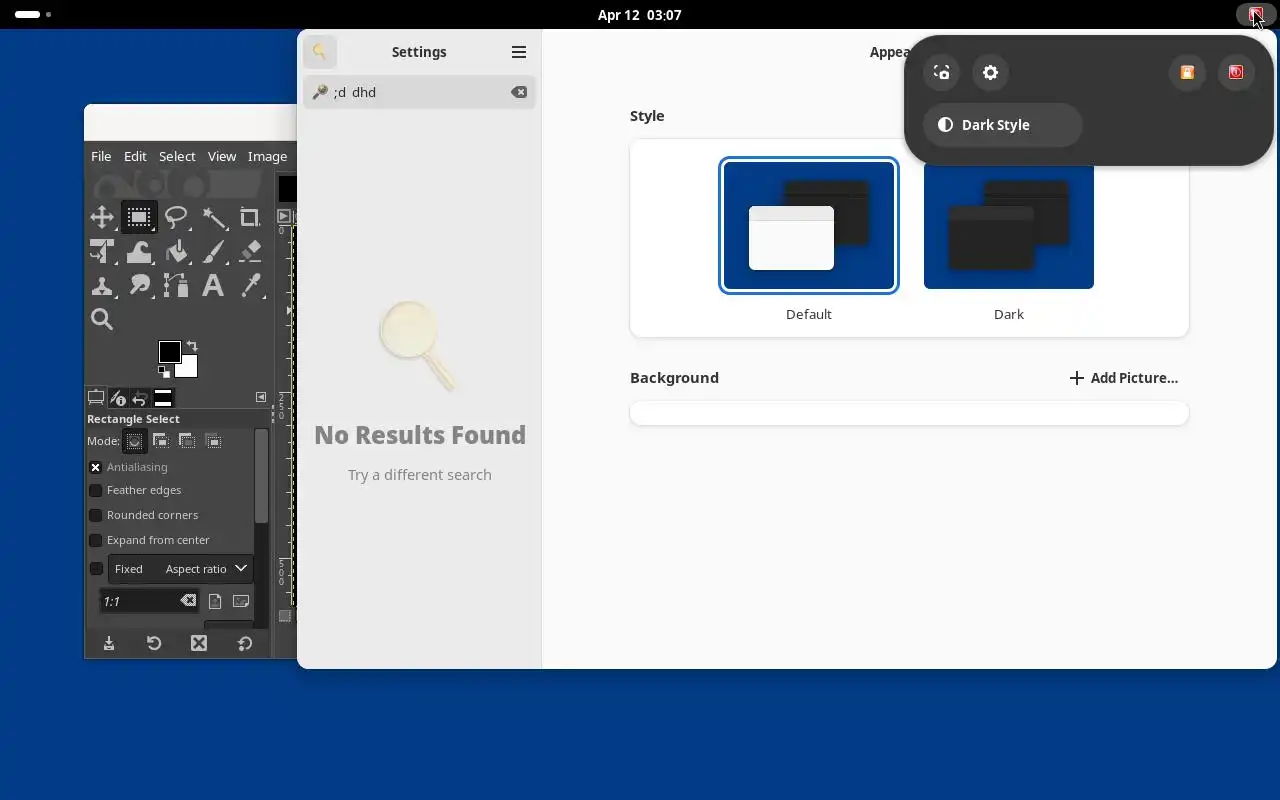Select the Zoom magnifier tool in GIMP

point(102,319)
